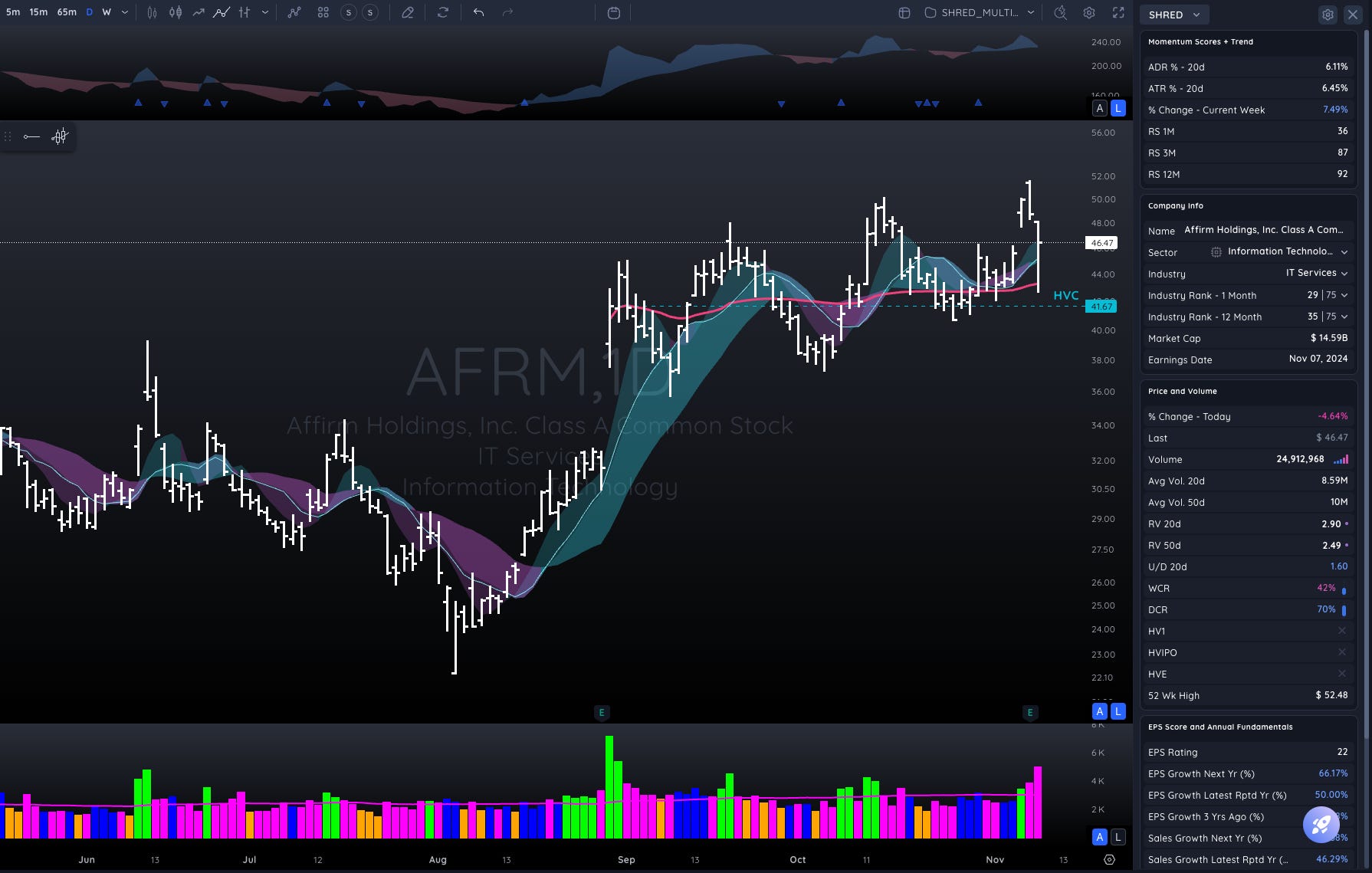
Task: Click the first earnings E marker near September
Action: (x=602, y=713)
